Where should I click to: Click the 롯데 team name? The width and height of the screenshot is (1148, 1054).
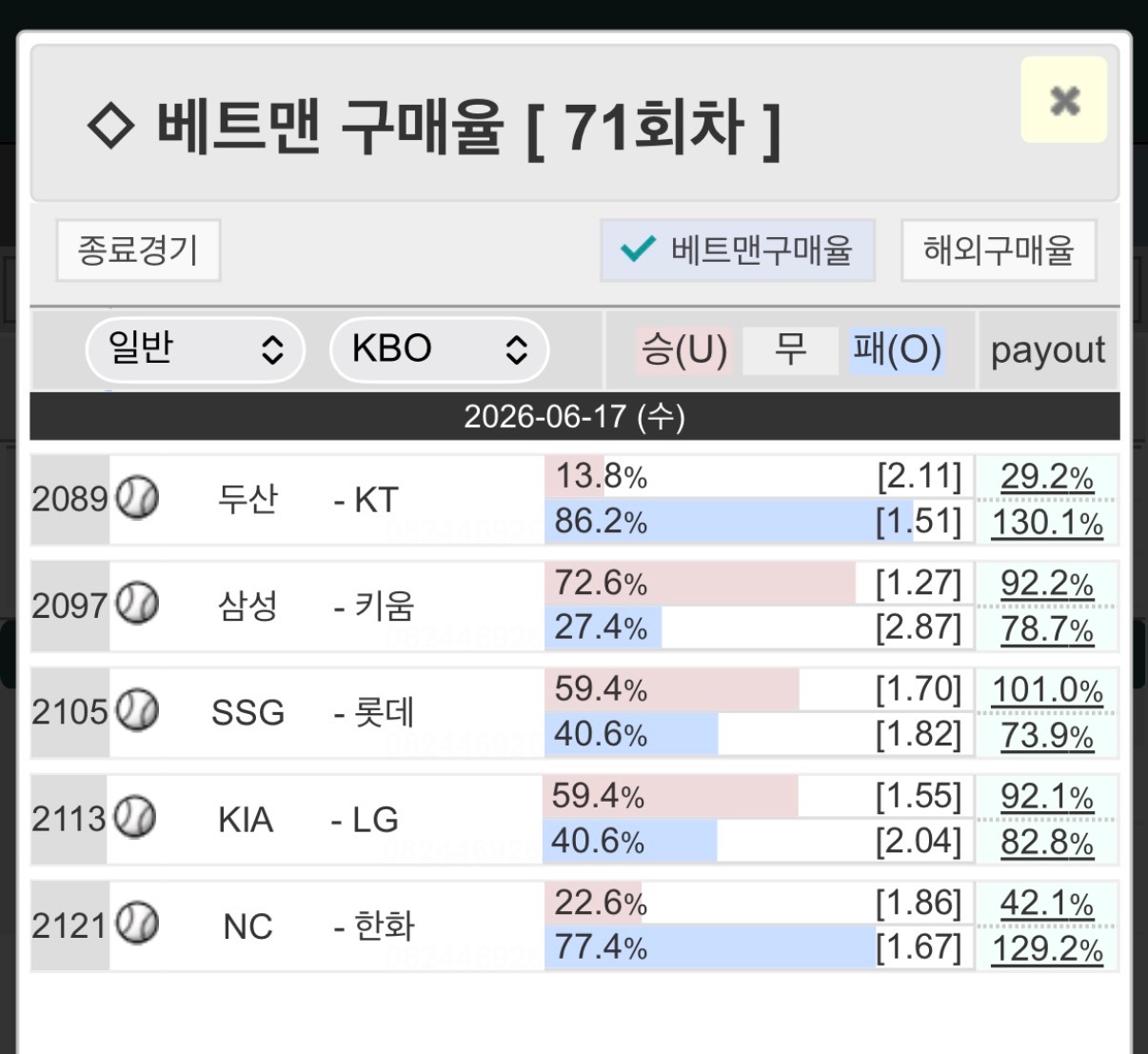[x=385, y=712]
